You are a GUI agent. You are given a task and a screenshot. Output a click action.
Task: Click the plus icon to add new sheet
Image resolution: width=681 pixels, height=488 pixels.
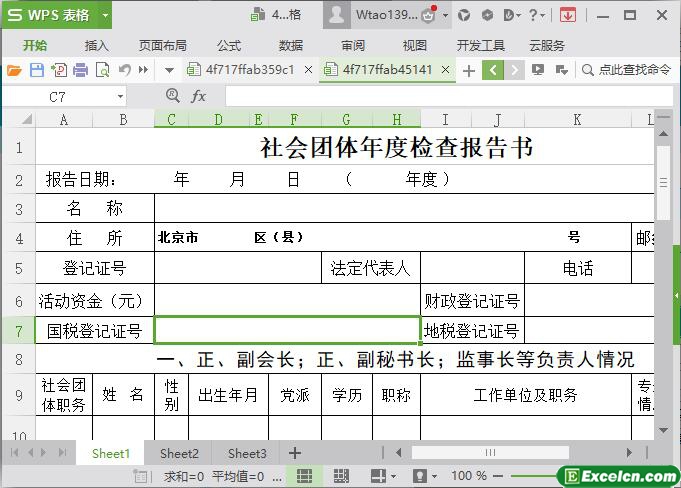(x=295, y=453)
